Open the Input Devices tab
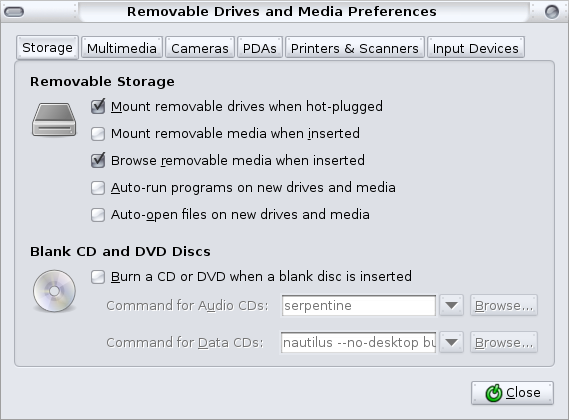 pyautogui.click(x=476, y=48)
